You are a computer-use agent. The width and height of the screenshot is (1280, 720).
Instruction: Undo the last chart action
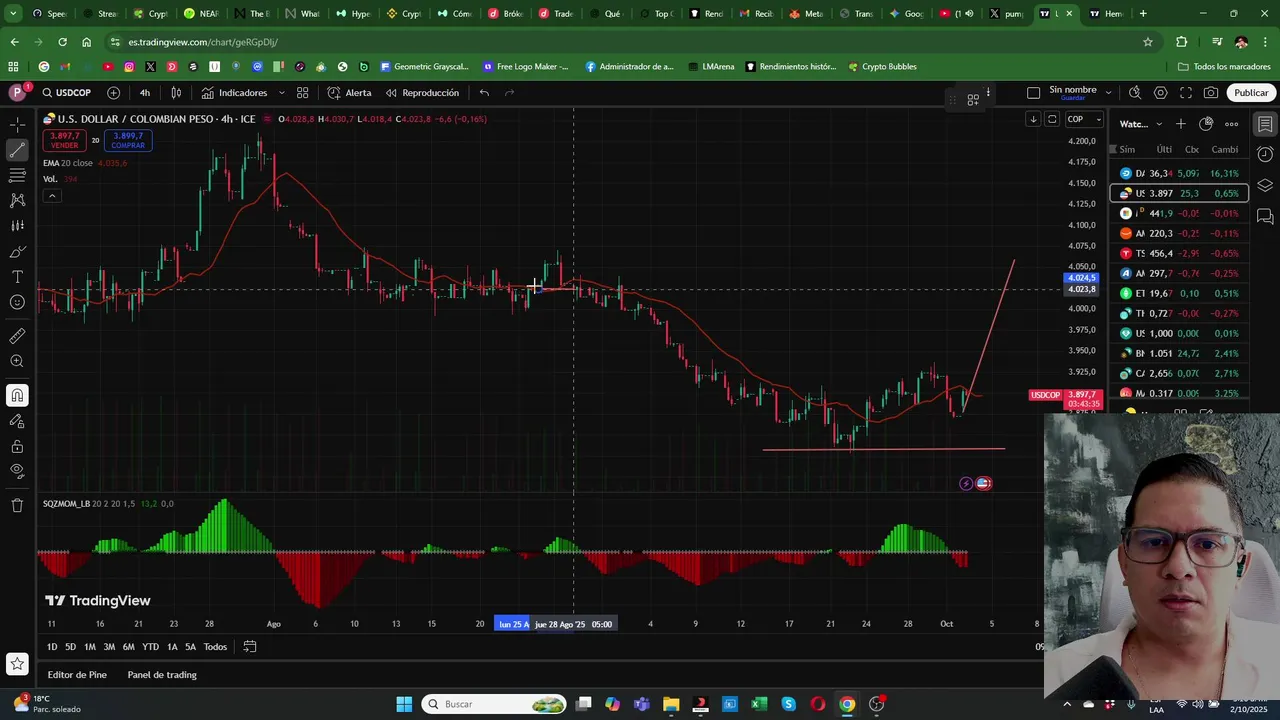pos(484,93)
